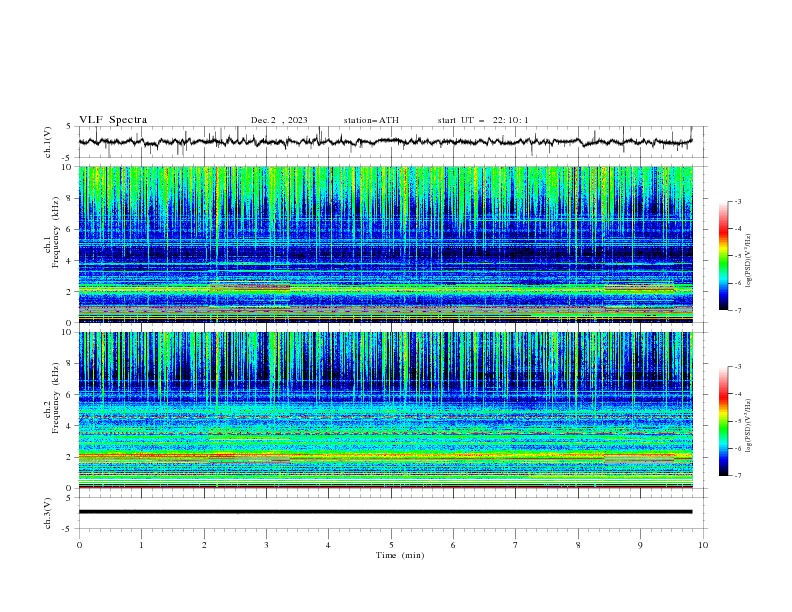This screenshot has height=612, width=792.
Task: Click the flat ch.3 voltage trace
Action: [385, 512]
